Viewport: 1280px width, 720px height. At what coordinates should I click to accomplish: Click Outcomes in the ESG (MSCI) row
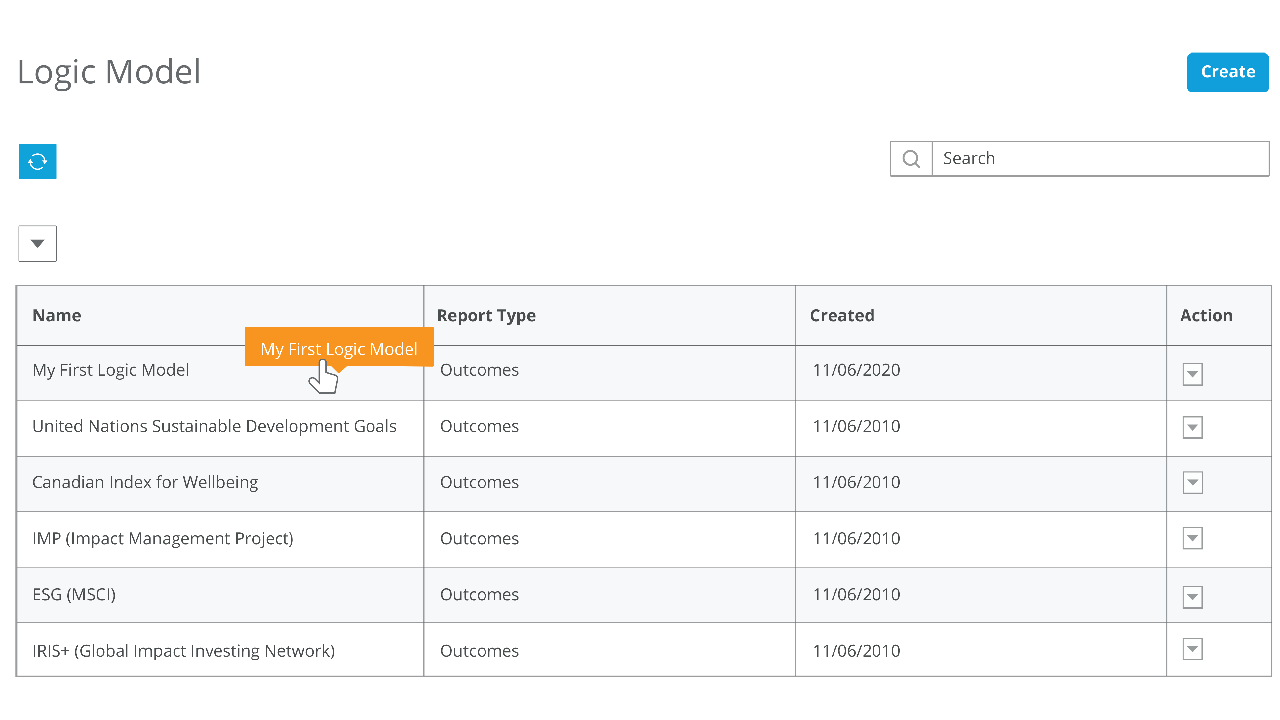point(479,594)
